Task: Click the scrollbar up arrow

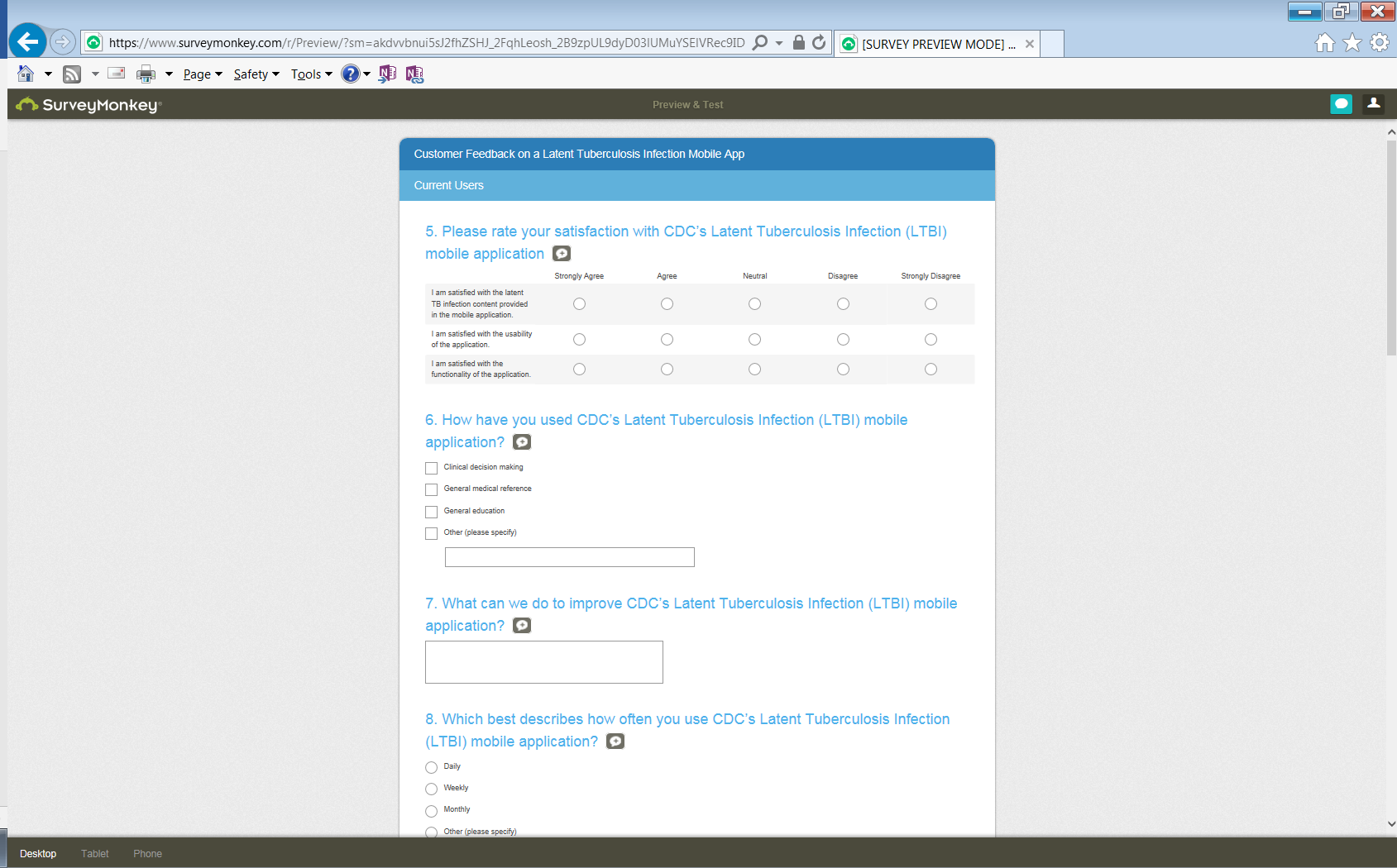Action: pos(1391,131)
